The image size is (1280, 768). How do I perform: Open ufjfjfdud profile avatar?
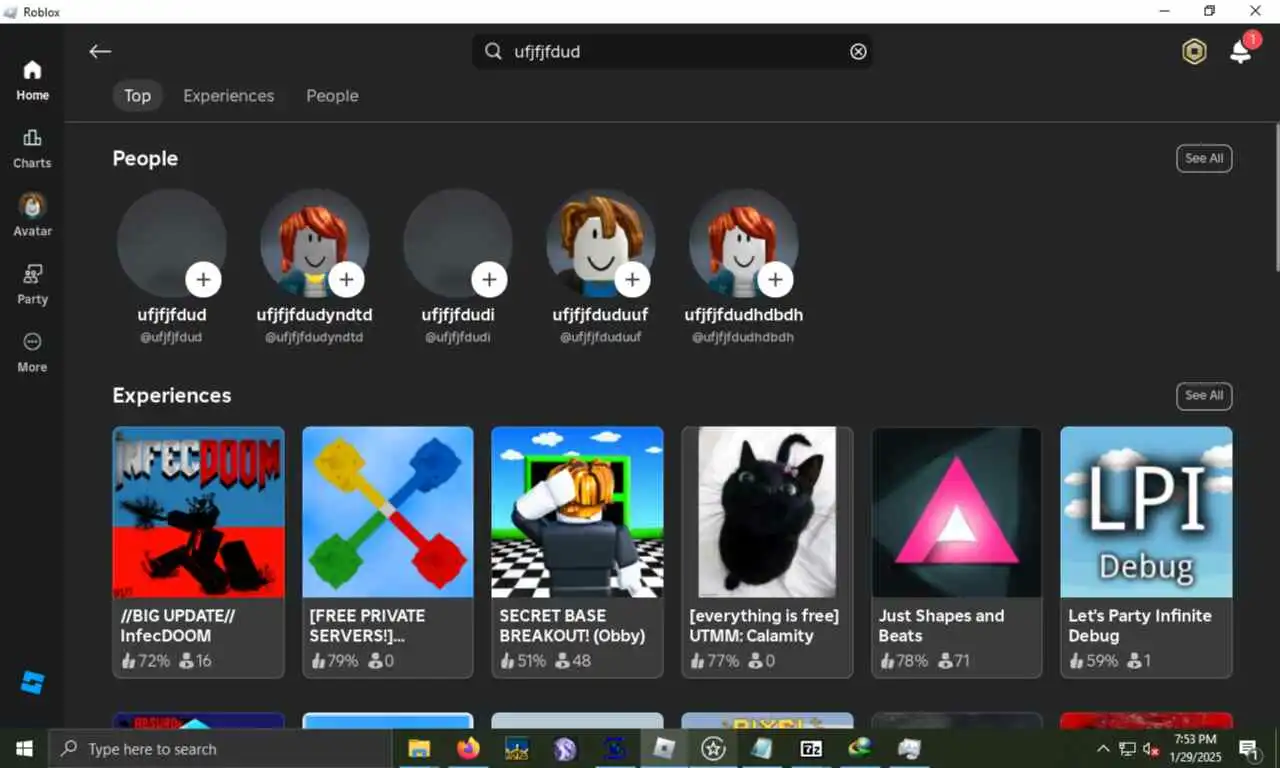pyautogui.click(x=171, y=243)
